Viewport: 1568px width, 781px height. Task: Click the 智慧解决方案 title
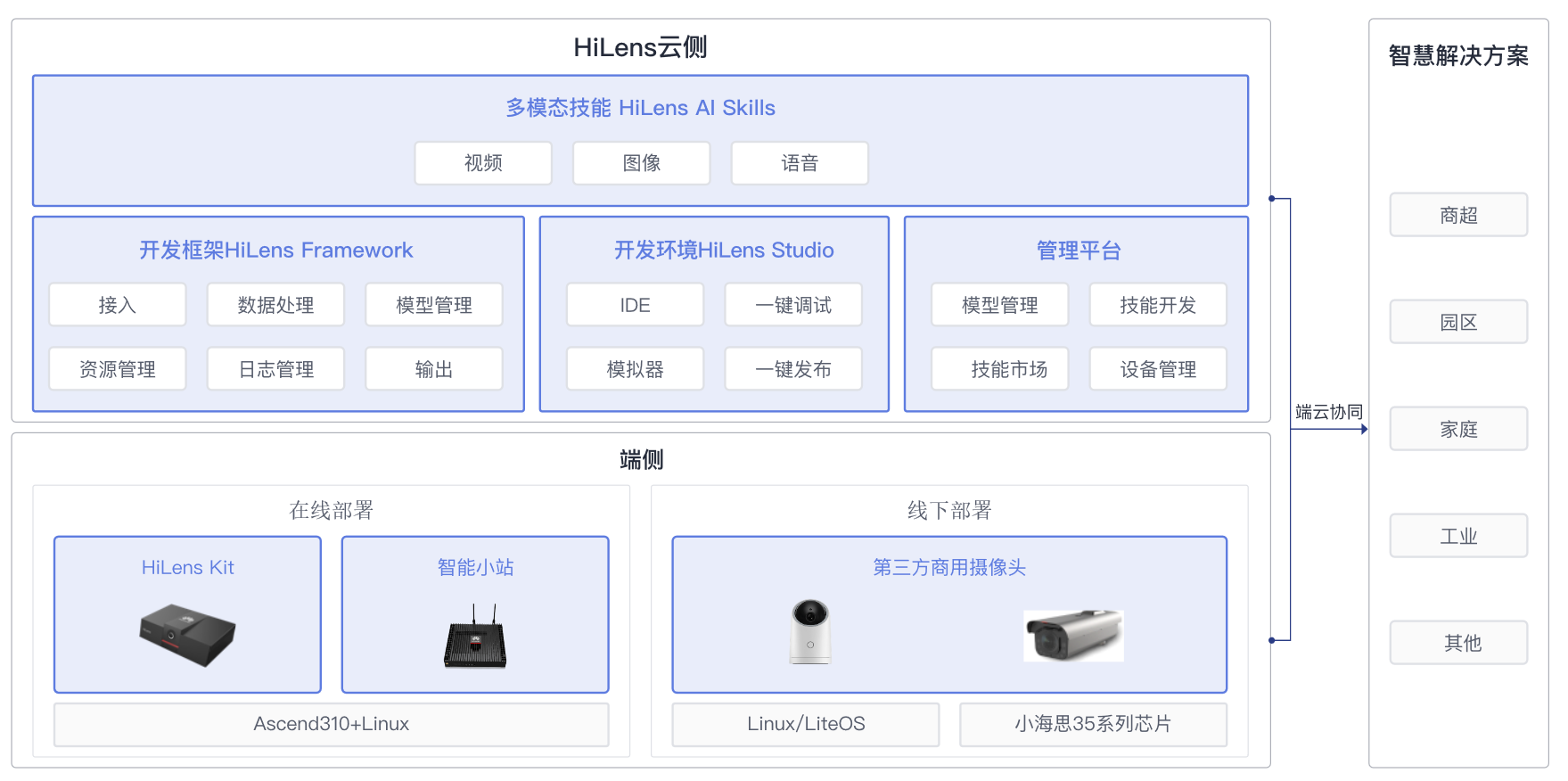pyautogui.click(x=1458, y=56)
